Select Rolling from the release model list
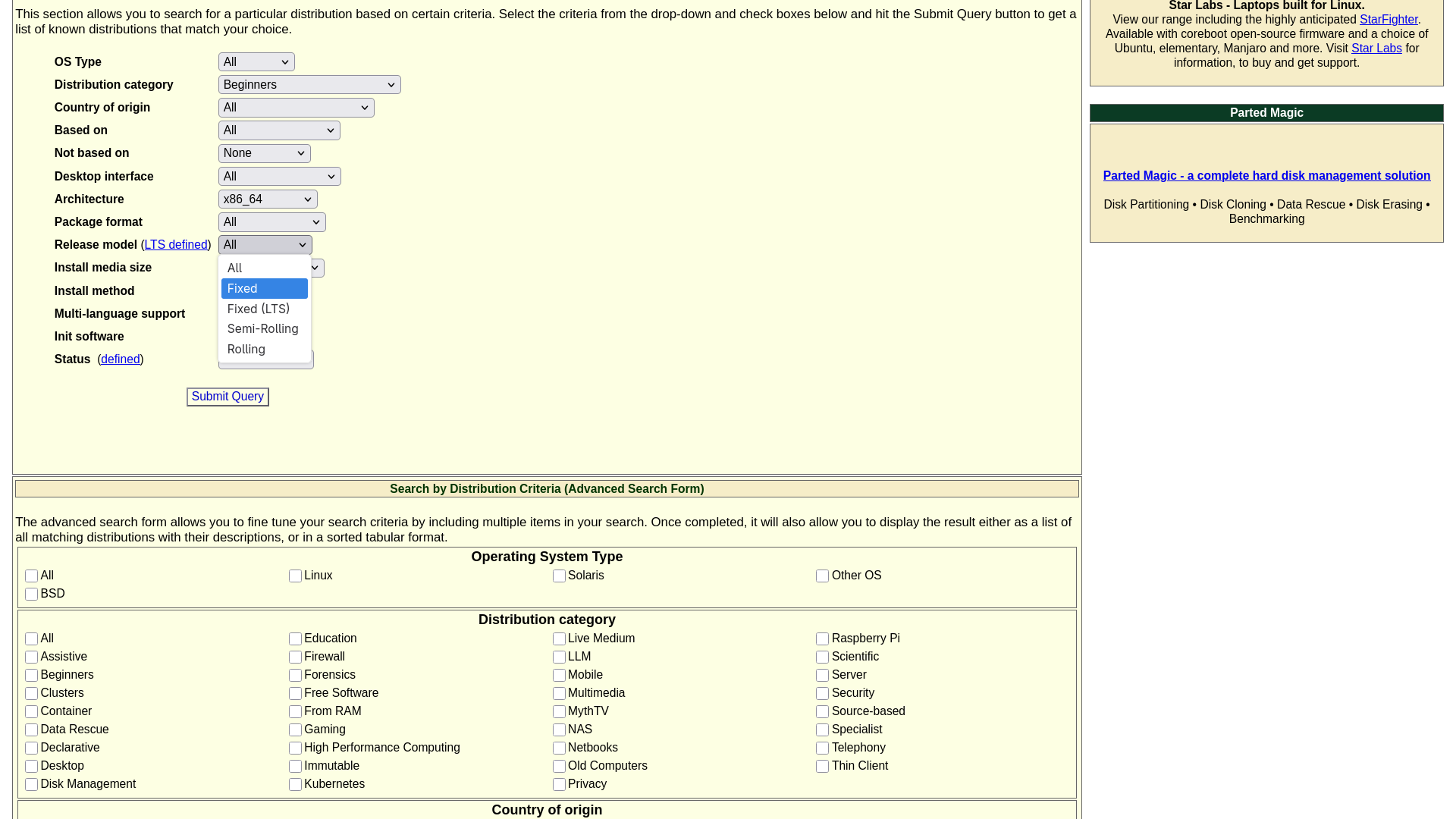 pos(246,349)
